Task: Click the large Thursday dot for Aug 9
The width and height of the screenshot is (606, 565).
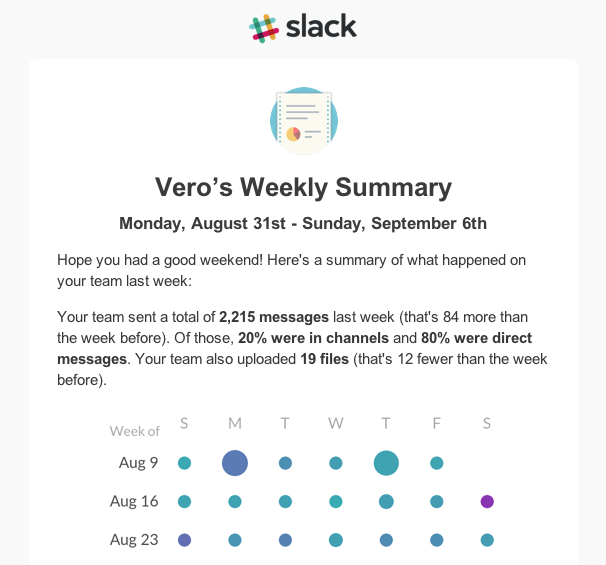Action: pos(386,463)
